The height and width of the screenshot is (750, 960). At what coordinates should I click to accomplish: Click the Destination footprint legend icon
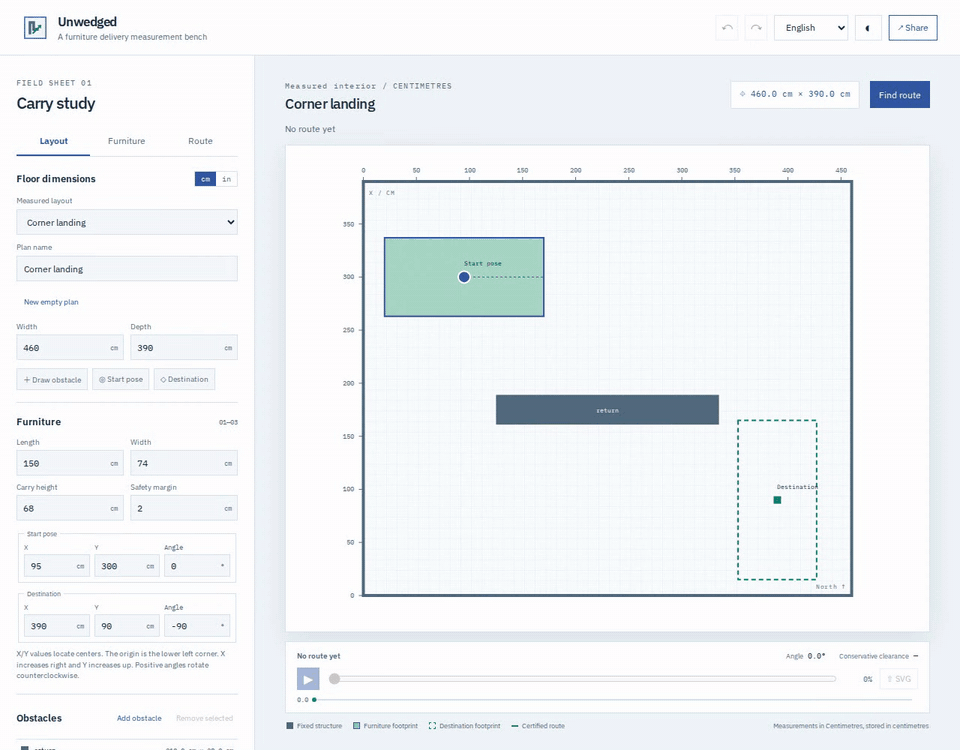click(432, 726)
